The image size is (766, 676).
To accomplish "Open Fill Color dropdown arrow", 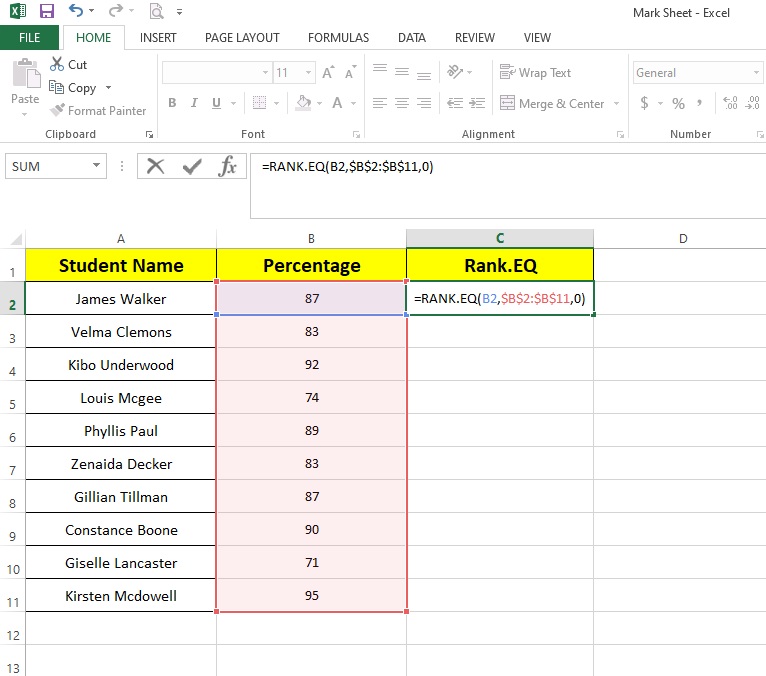I will (319, 104).
